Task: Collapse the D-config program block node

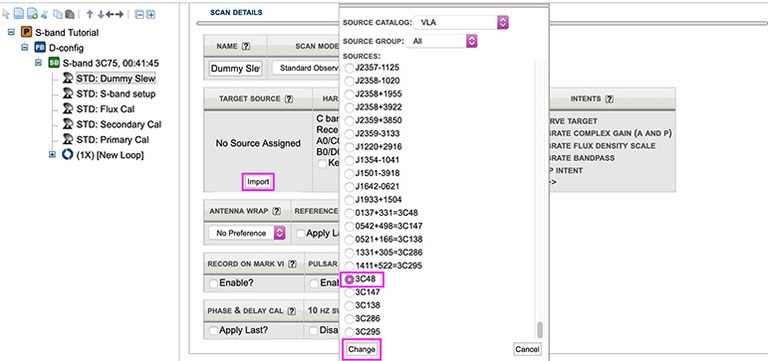Action: (25, 48)
